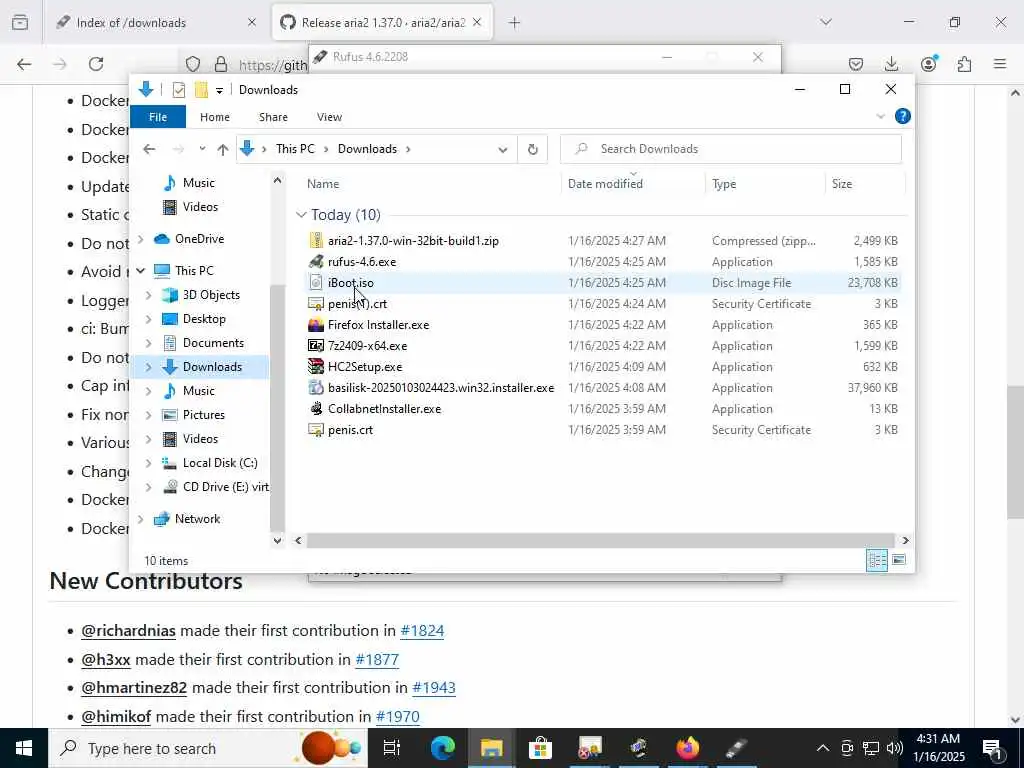
Task: Expand Local Disk (C:) node
Action: coord(149,463)
